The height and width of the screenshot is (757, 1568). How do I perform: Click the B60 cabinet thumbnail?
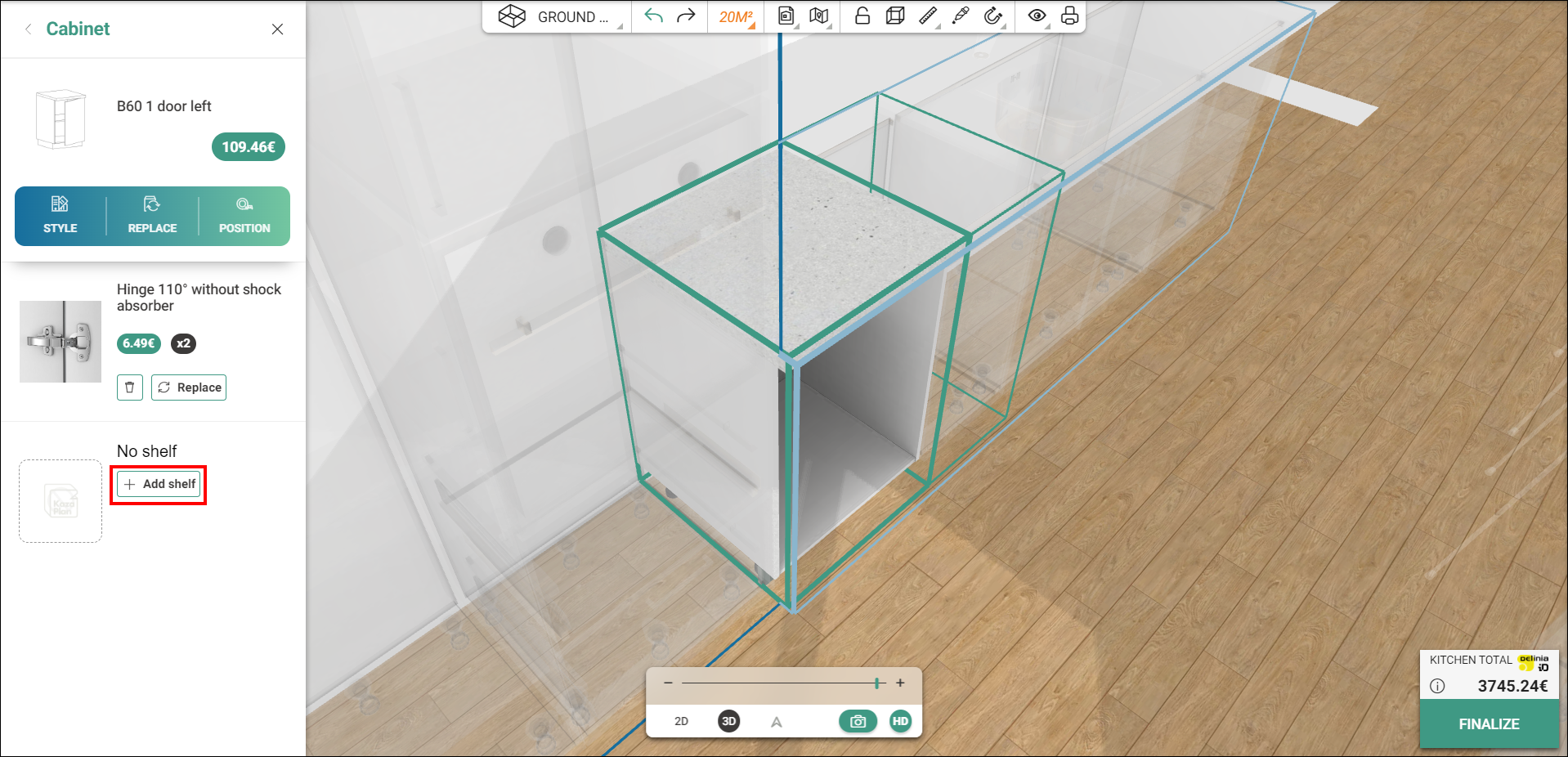tap(61, 119)
